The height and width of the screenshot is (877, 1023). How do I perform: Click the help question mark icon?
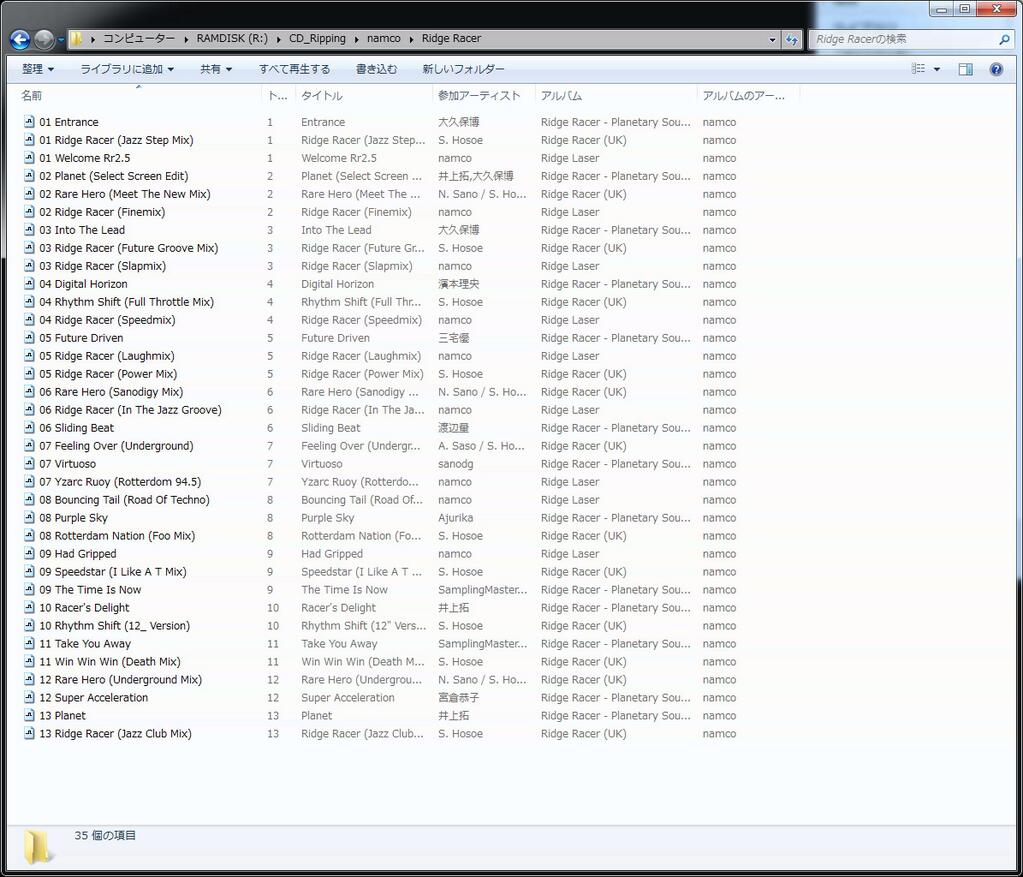pyautogui.click(x=996, y=69)
